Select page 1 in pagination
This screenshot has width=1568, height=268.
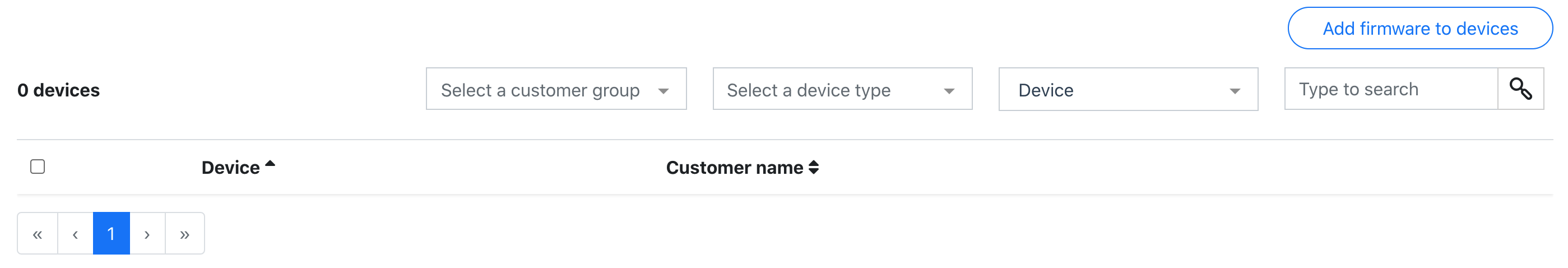pyautogui.click(x=112, y=233)
